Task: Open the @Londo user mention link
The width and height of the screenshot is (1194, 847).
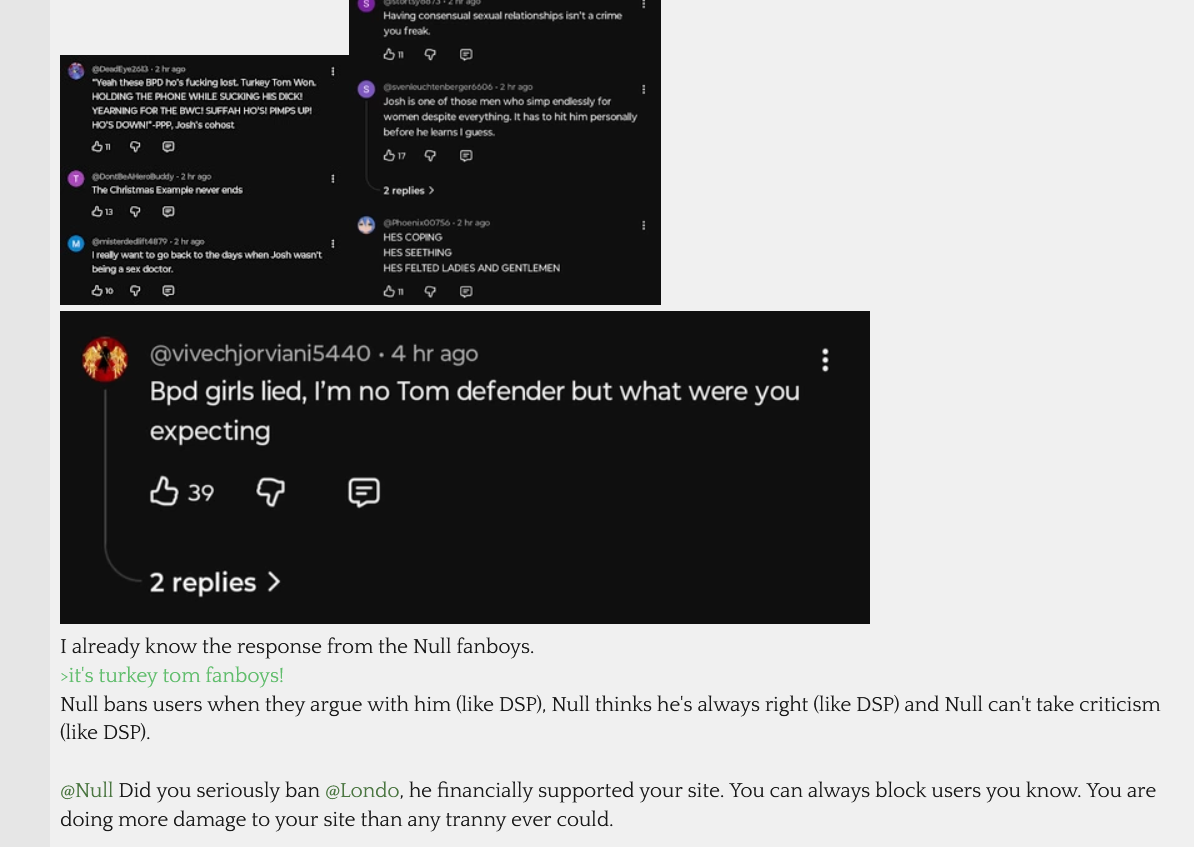Action: point(362,790)
